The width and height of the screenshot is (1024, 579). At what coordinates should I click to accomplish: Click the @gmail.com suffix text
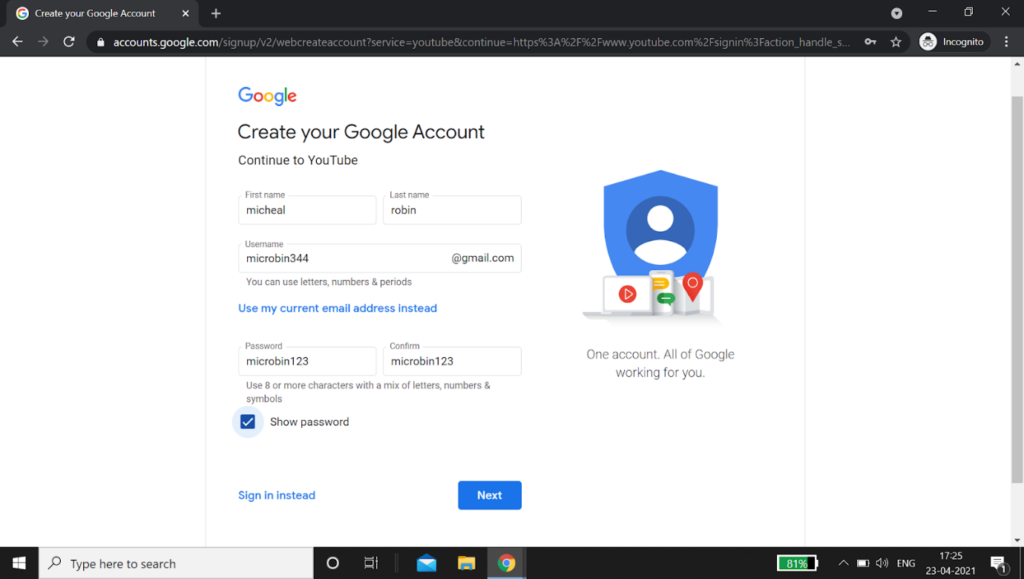(483, 258)
